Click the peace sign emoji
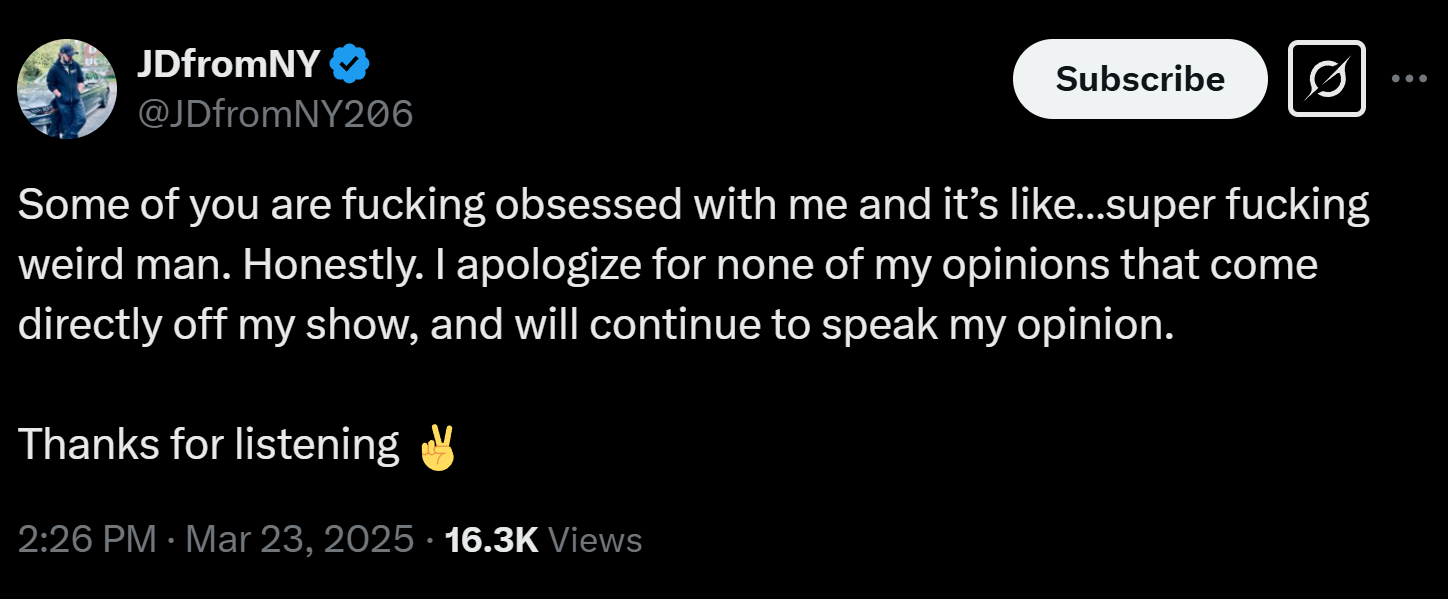Screen dimensions: 1448x599 tap(438, 446)
